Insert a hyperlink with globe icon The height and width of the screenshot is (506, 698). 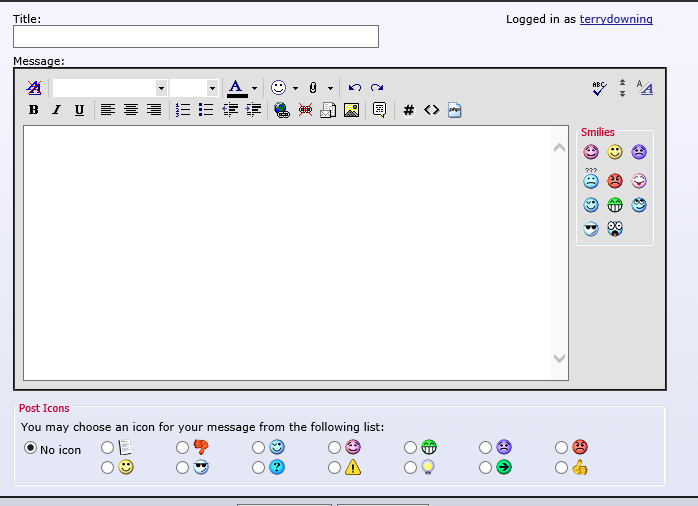point(282,110)
